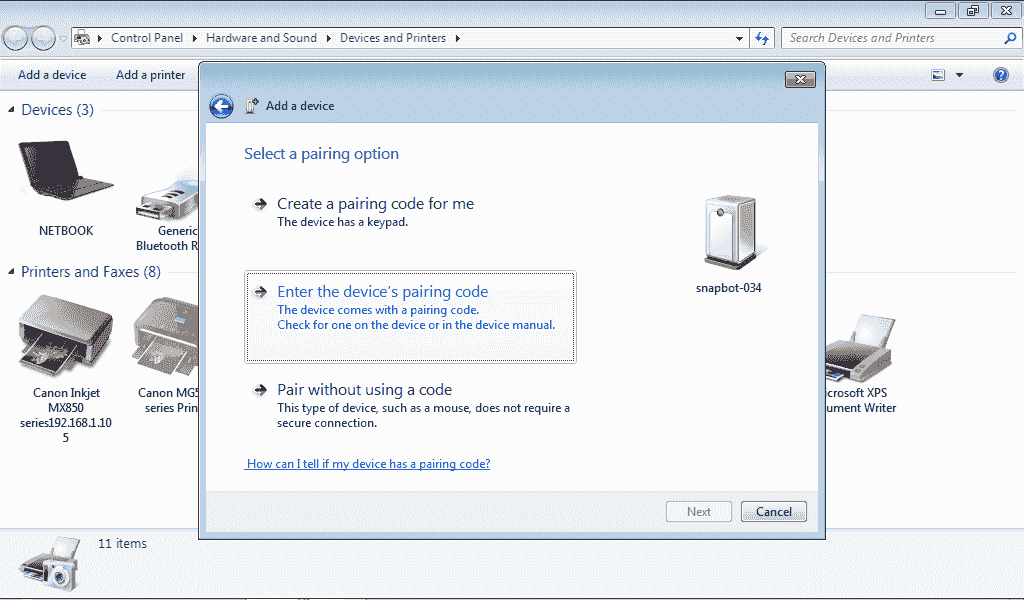Click the printer-camera icon in details pane
This screenshot has height=600, width=1024.
[x=50, y=563]
